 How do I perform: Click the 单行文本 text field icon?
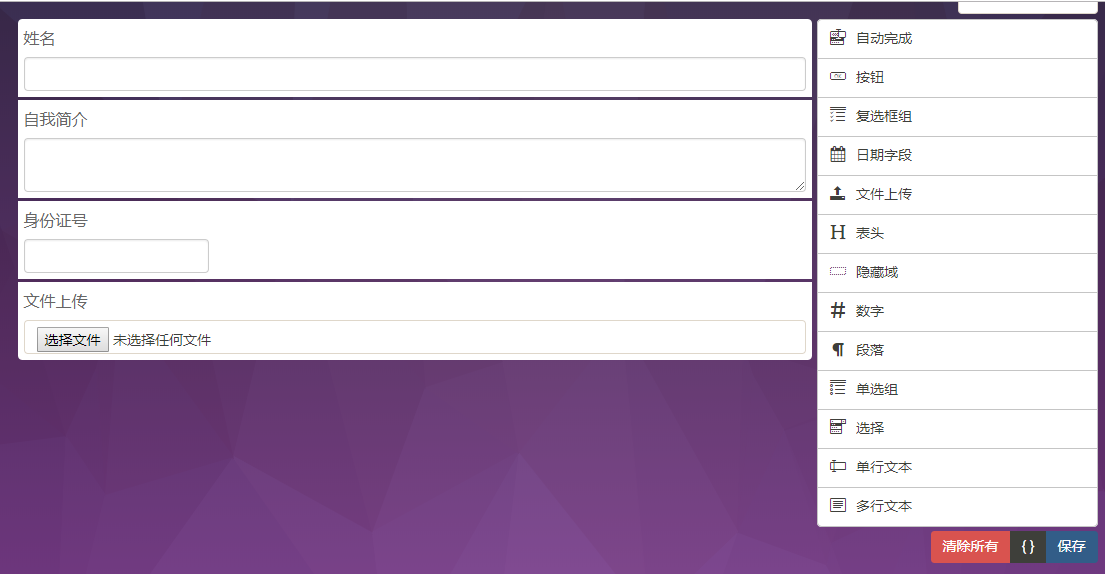(x=837, y=466)
